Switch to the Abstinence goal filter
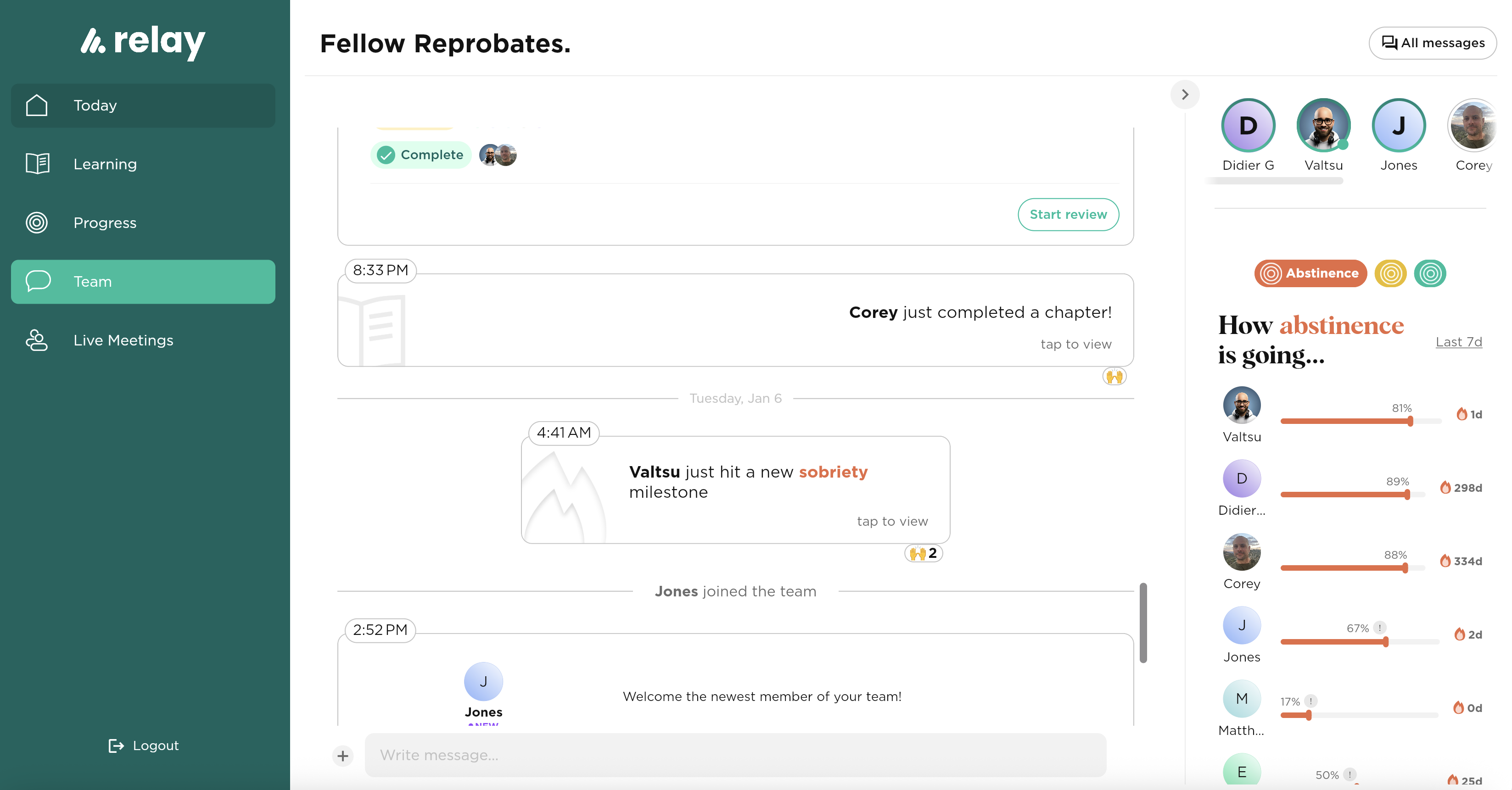1512x790 pixels. (1310, 273)
